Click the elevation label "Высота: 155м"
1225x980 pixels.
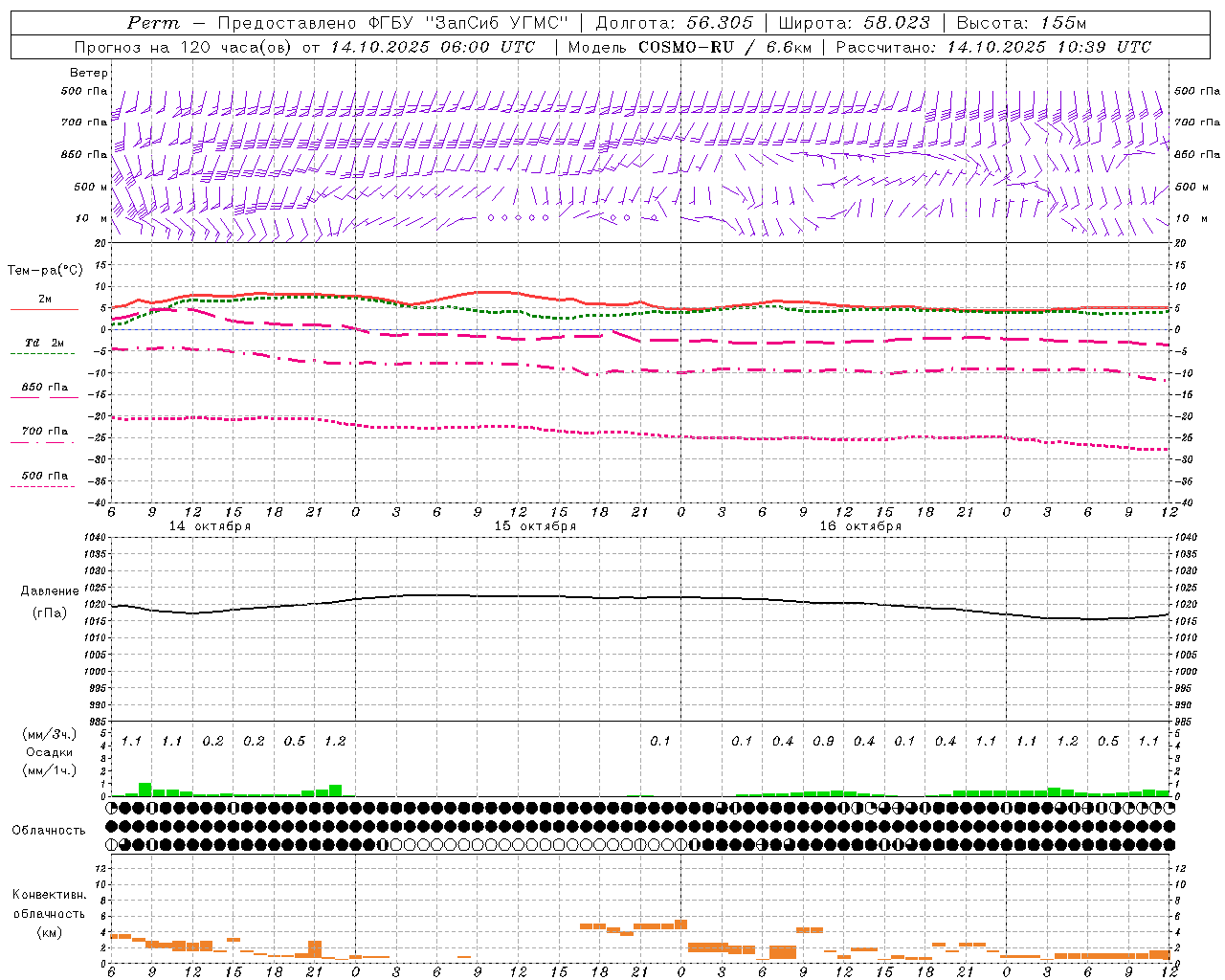click(1021, 23)
